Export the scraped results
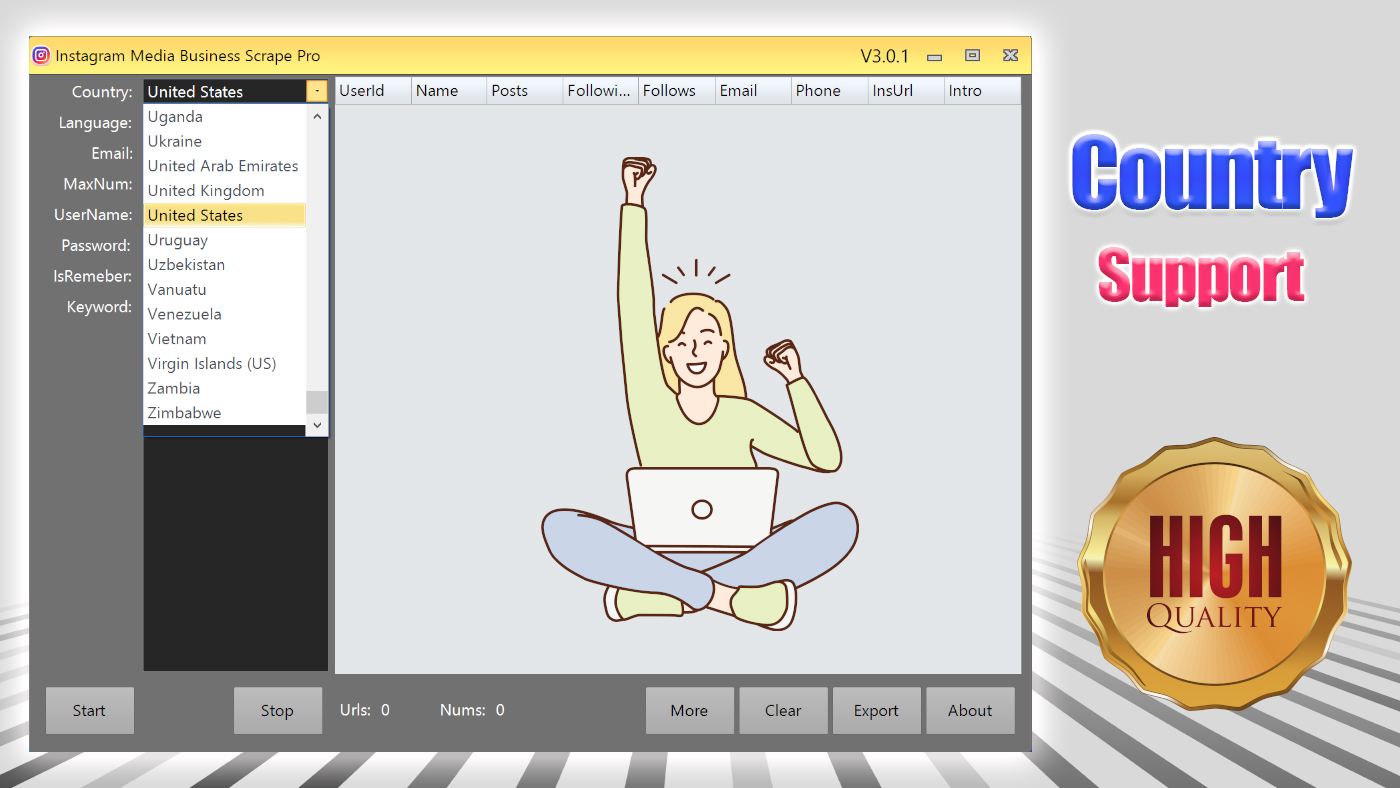 pos(876,711)
